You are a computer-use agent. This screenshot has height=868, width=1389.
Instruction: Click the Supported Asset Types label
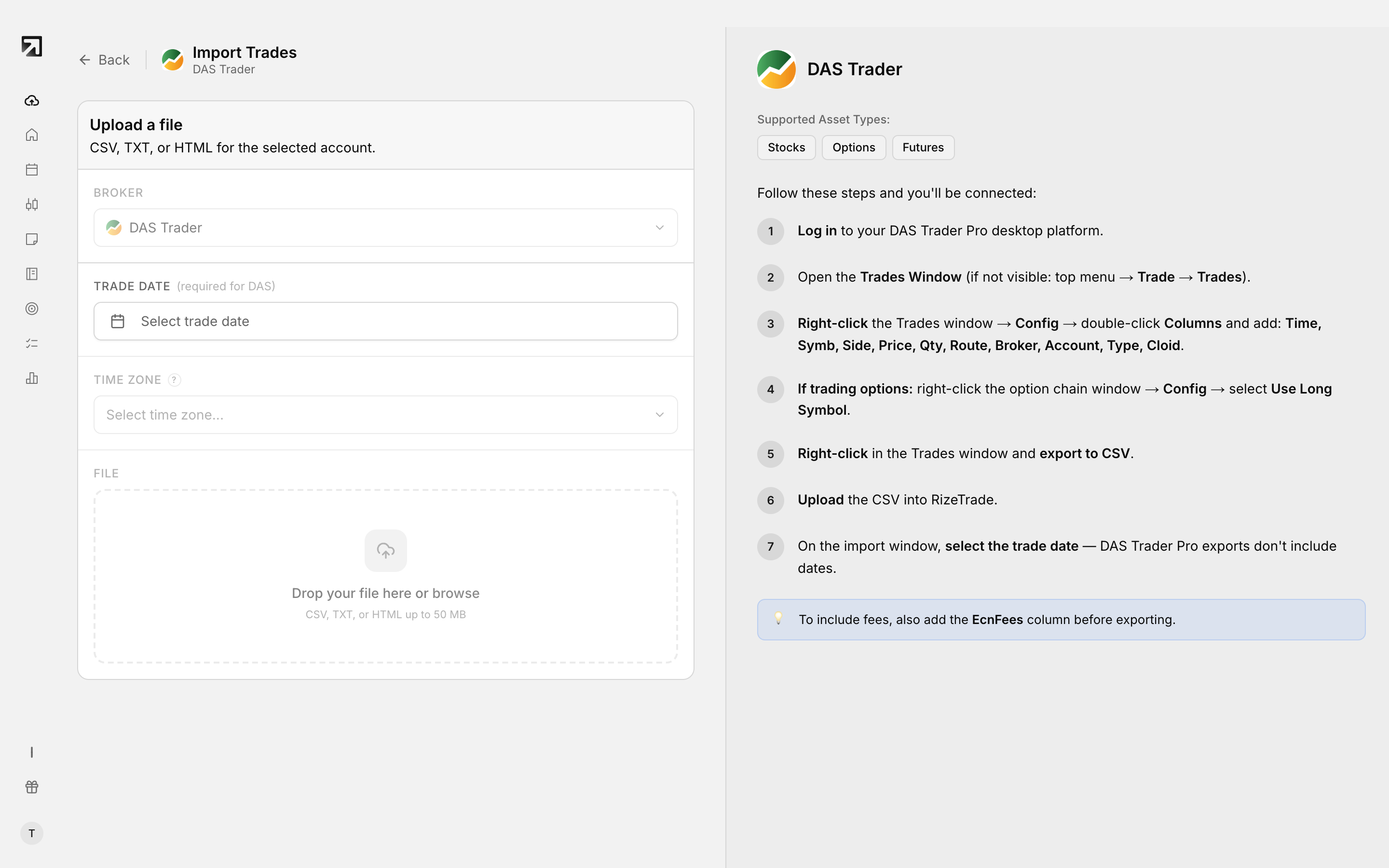(x=823, y=120)
